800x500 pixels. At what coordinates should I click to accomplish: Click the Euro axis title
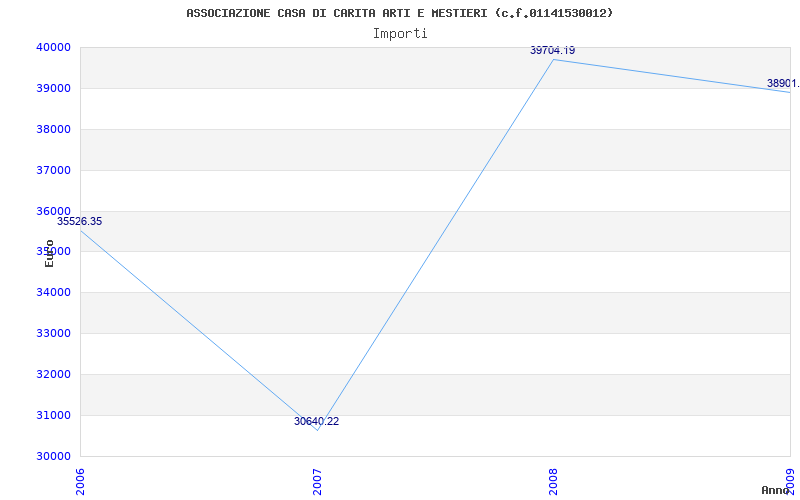click(x=49, y=254)
